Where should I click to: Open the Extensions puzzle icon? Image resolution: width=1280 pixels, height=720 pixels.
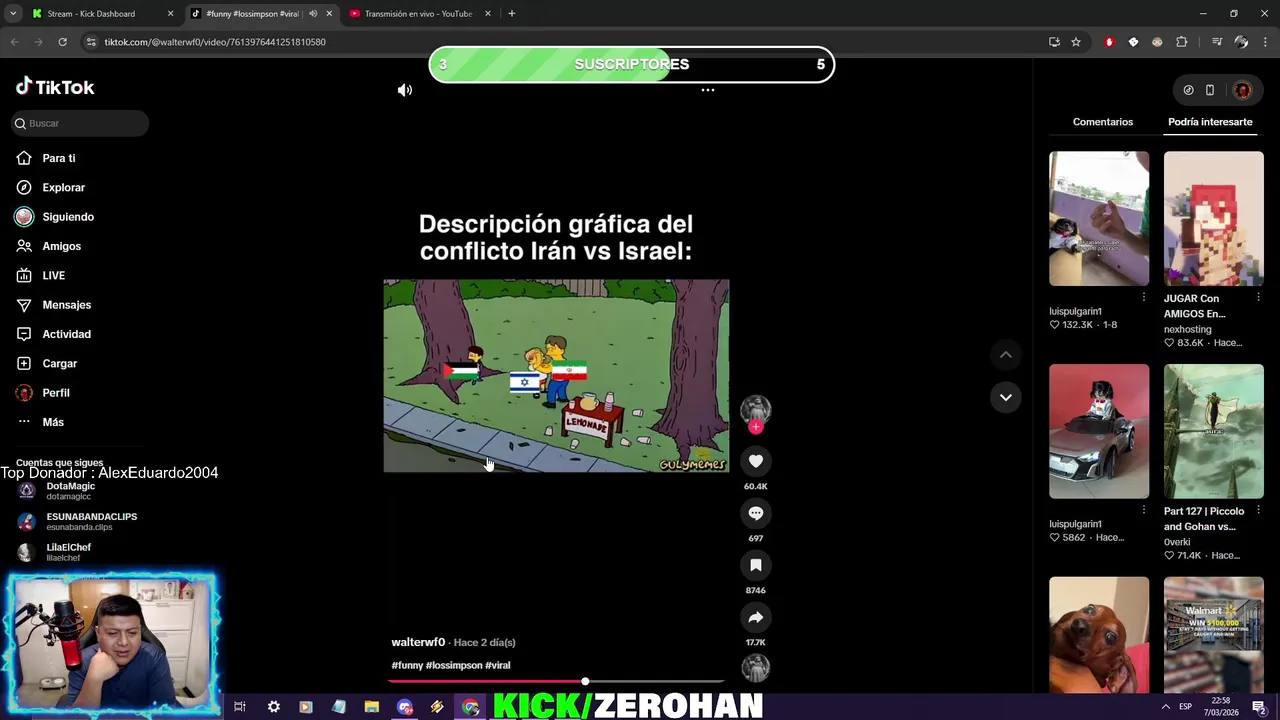[1181, 42]
